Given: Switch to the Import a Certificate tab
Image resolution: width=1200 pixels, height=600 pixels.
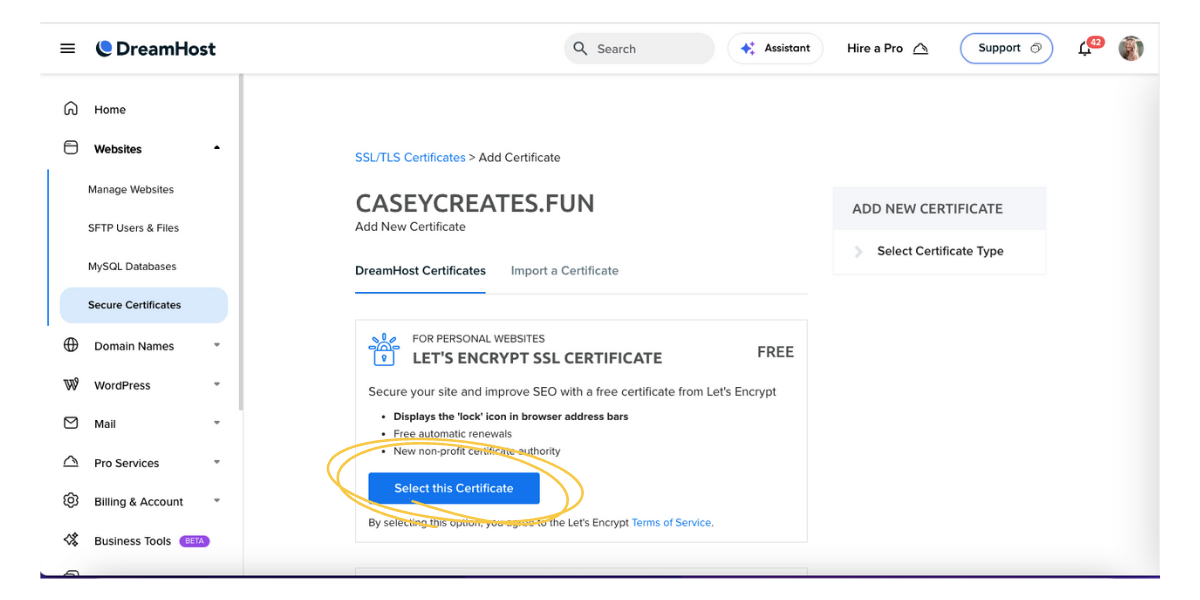Looking at the screenshot, I should [x=564, y=271].
